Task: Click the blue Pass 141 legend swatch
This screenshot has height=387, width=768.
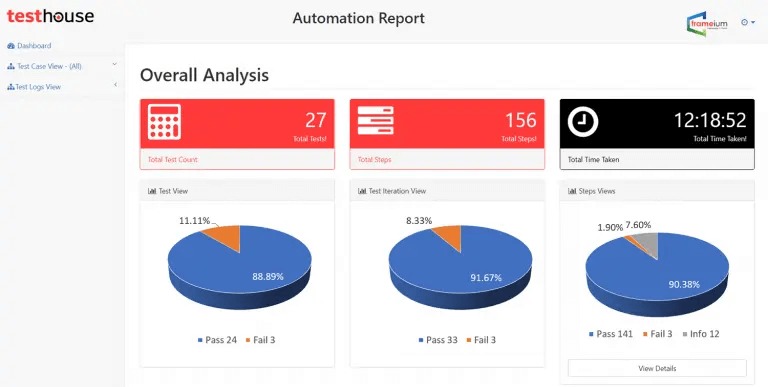Action: click(x=591, y=334)
